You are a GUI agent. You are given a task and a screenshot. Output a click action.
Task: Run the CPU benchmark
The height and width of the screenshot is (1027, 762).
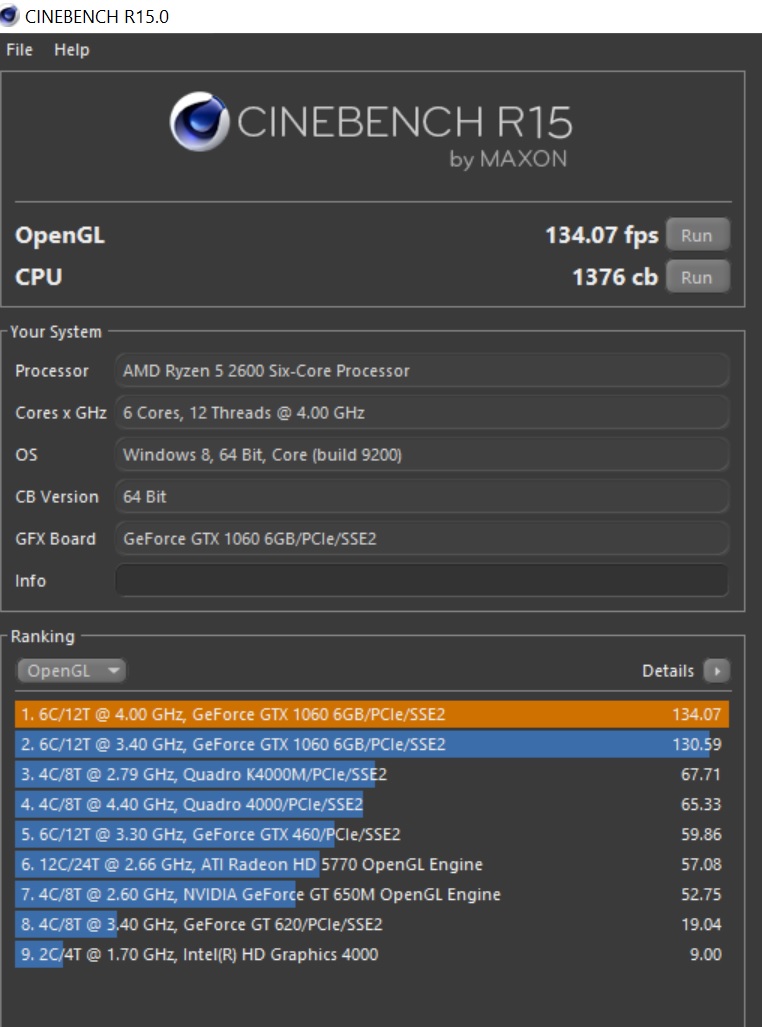point(697,277)
